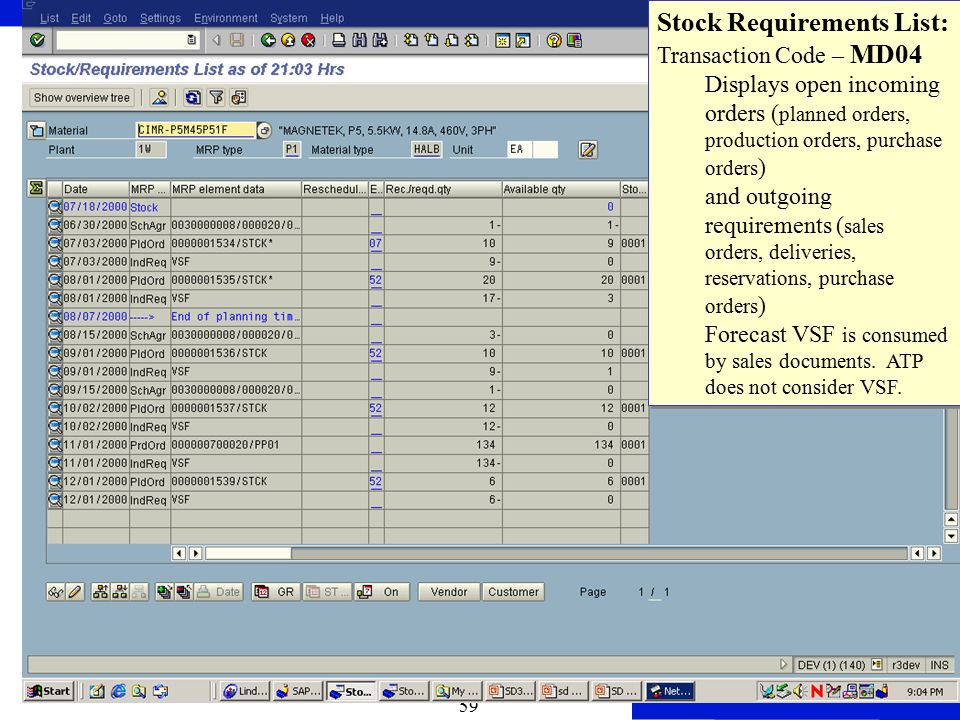Click the Generate Shortcut icon
Image resolution: width=960 pixels, height=720 pixels.
pos(523,40)
